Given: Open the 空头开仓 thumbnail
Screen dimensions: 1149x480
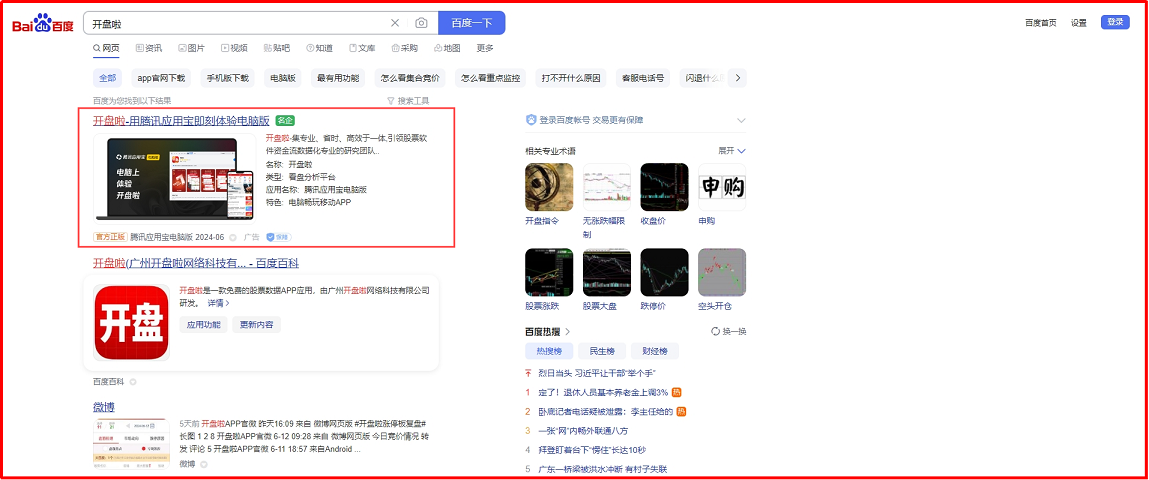Looking at the screenshot, I should pos(723,272).
